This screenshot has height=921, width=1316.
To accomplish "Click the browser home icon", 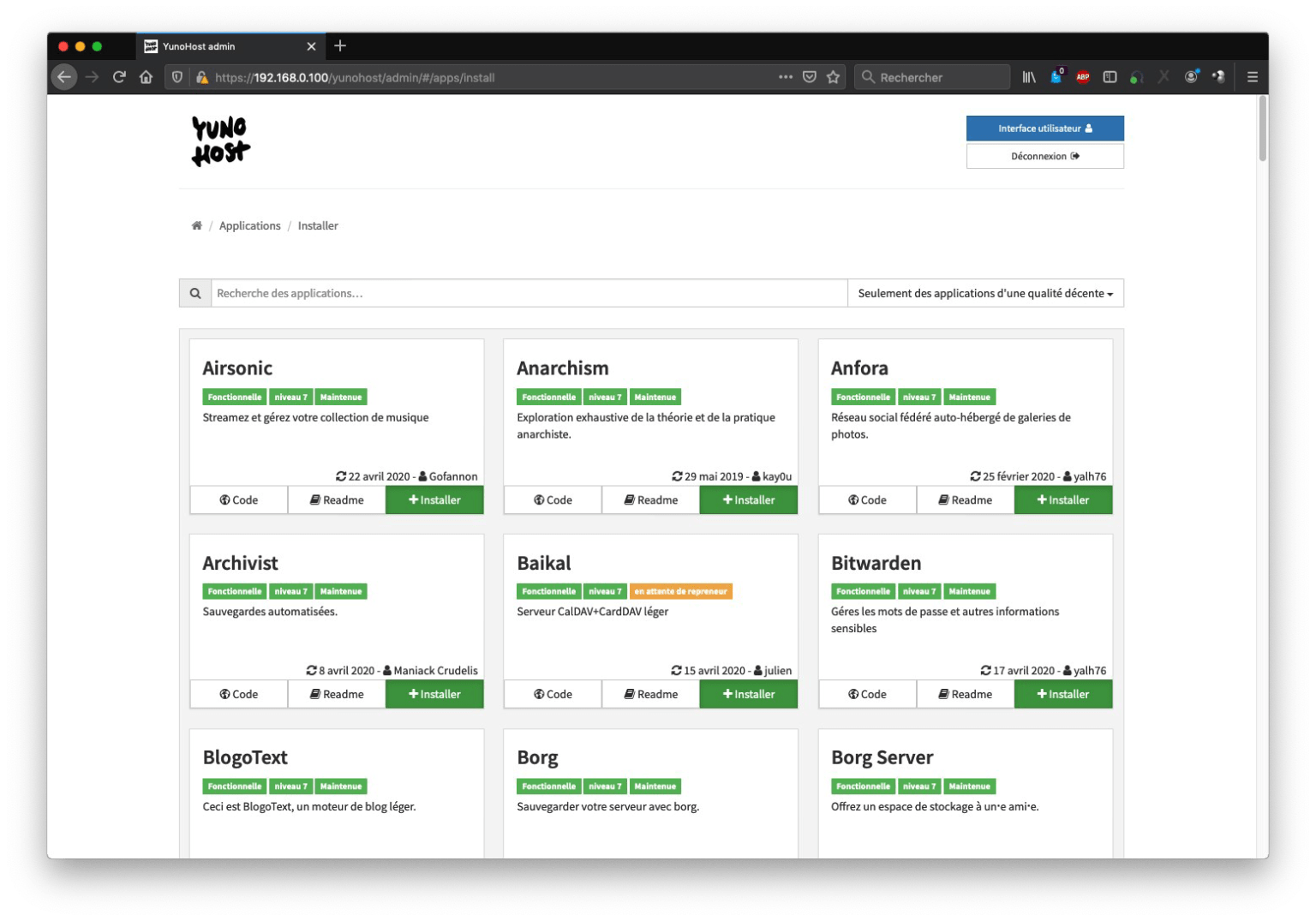I will (147, 77).
